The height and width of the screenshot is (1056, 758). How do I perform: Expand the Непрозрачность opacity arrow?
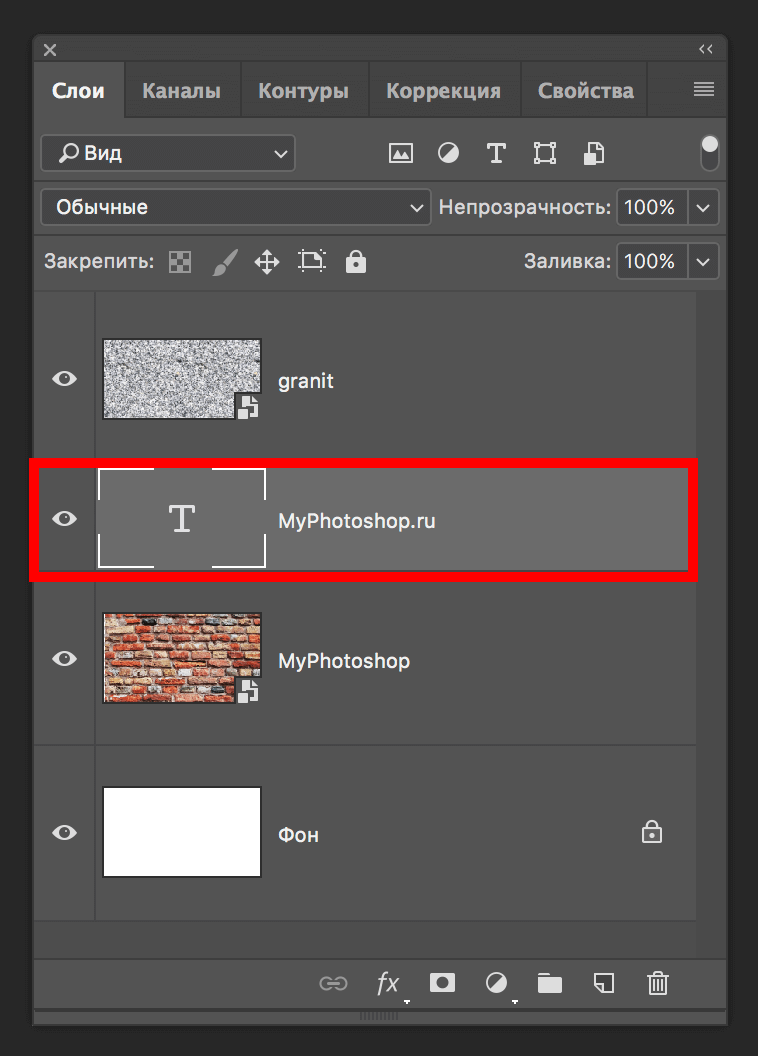[x=704, y=208]
